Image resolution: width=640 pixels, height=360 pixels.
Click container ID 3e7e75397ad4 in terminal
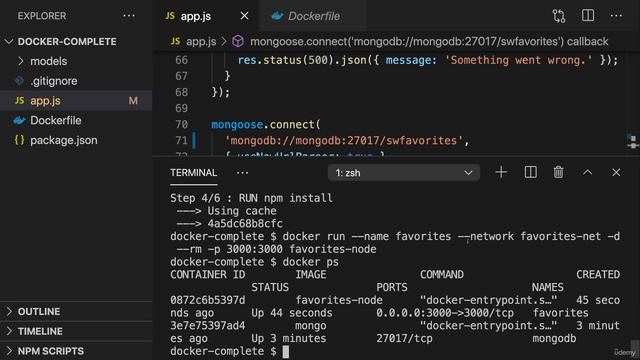[x=208, y=326]
